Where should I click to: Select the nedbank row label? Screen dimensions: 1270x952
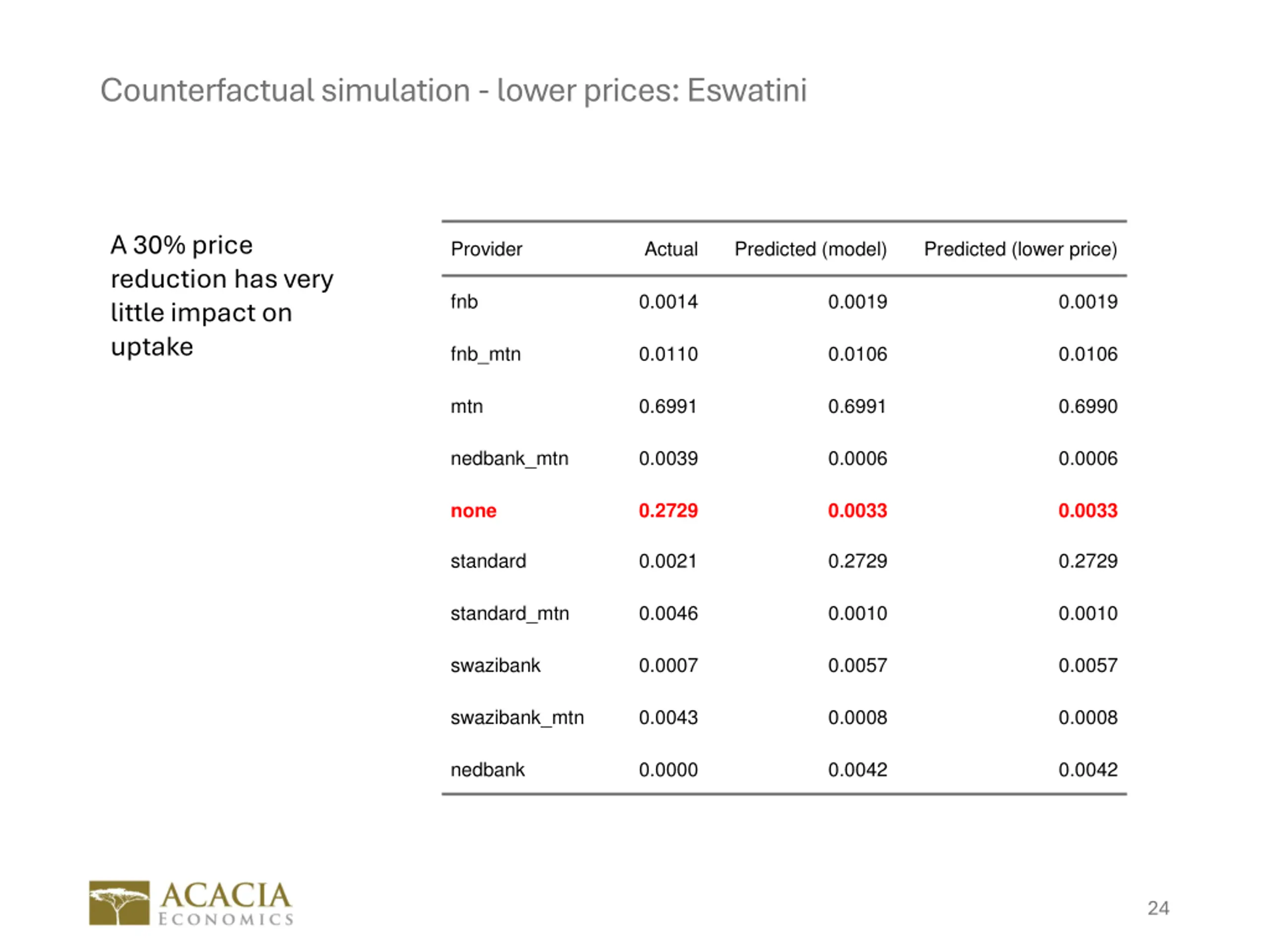(488, 770)
